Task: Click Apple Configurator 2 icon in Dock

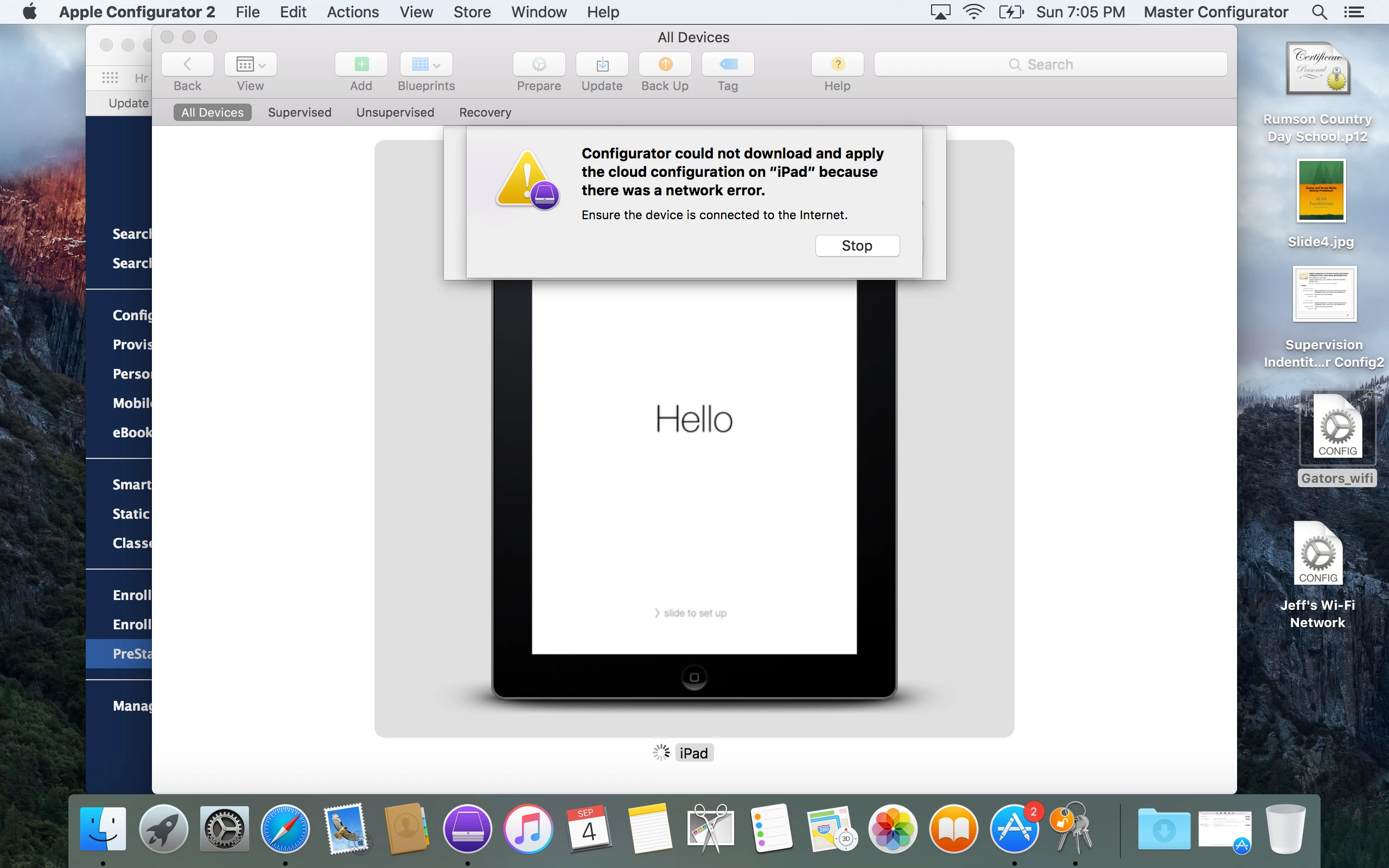Action: pos(467,828)
